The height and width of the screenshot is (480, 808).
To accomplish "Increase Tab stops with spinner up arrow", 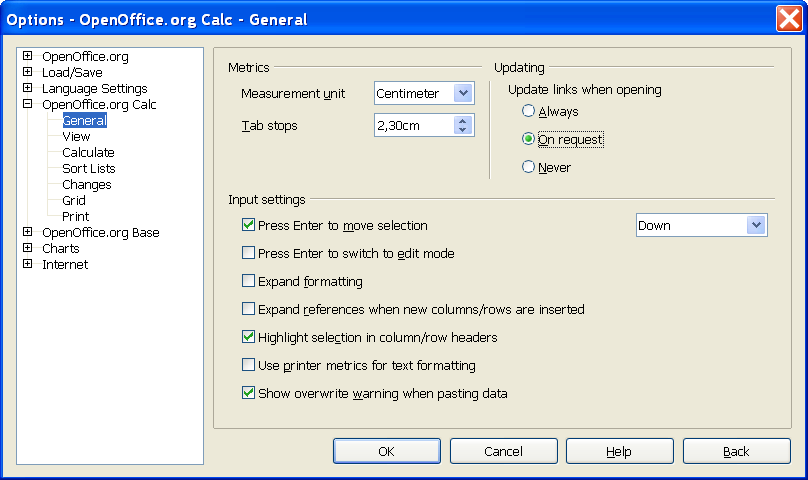I will point(462,121).
